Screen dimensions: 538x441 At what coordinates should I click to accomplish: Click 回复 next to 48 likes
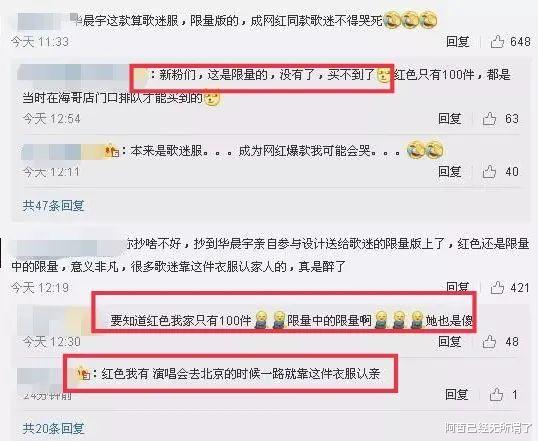point(450,341)
